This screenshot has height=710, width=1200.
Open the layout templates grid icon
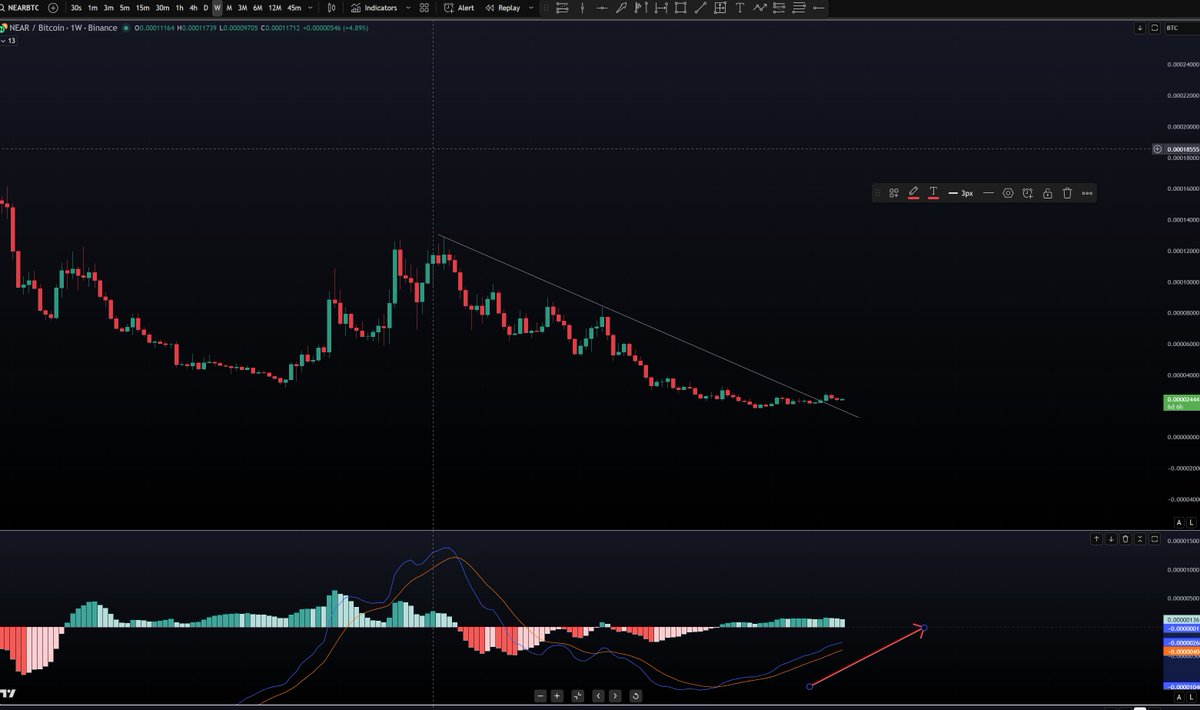pos(425,7)
